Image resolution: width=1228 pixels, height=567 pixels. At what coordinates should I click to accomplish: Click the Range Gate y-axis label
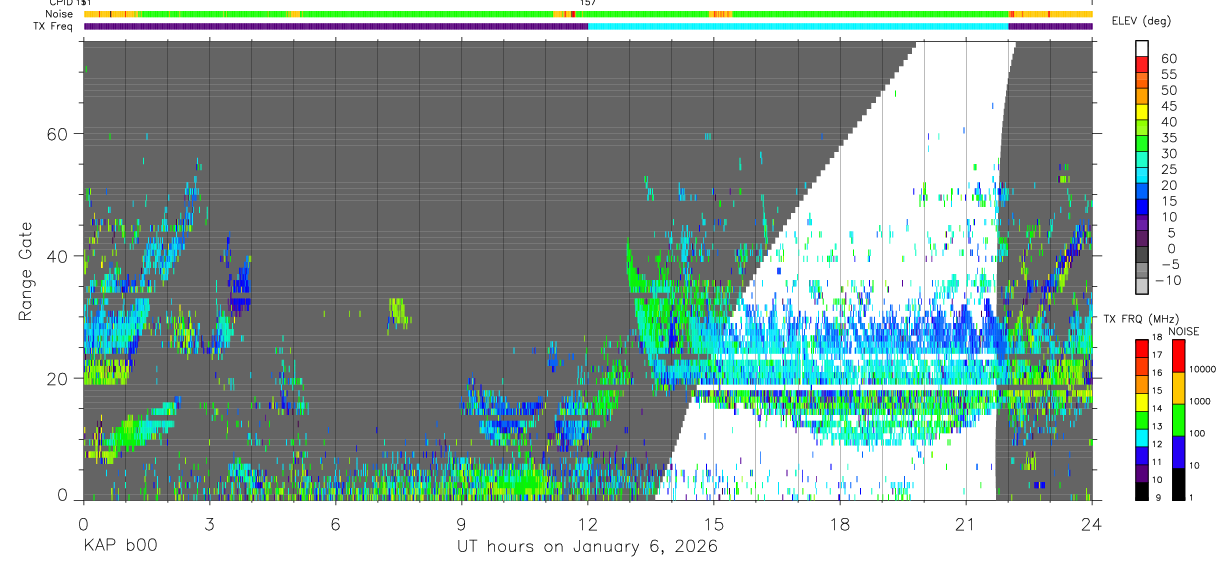(26, 270)
